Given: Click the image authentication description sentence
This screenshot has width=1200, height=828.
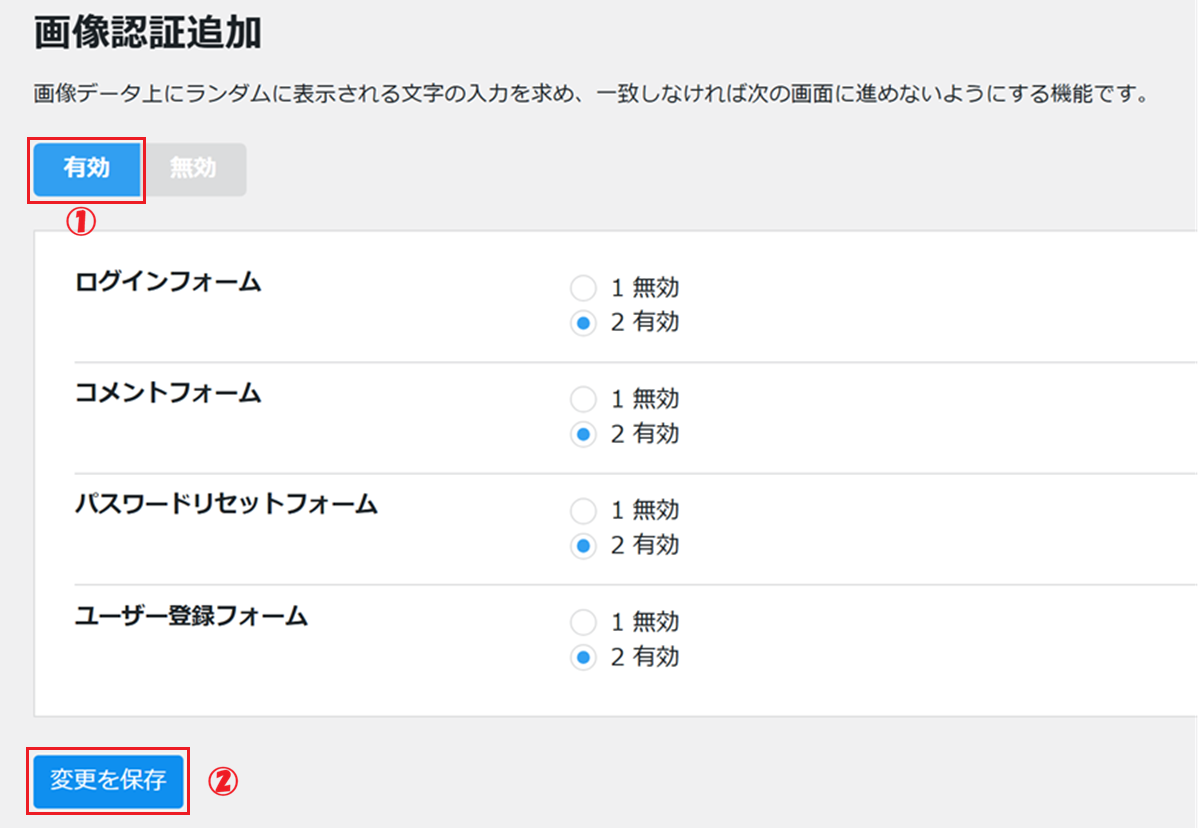Looking at the screenshot, I should (588, 96).
